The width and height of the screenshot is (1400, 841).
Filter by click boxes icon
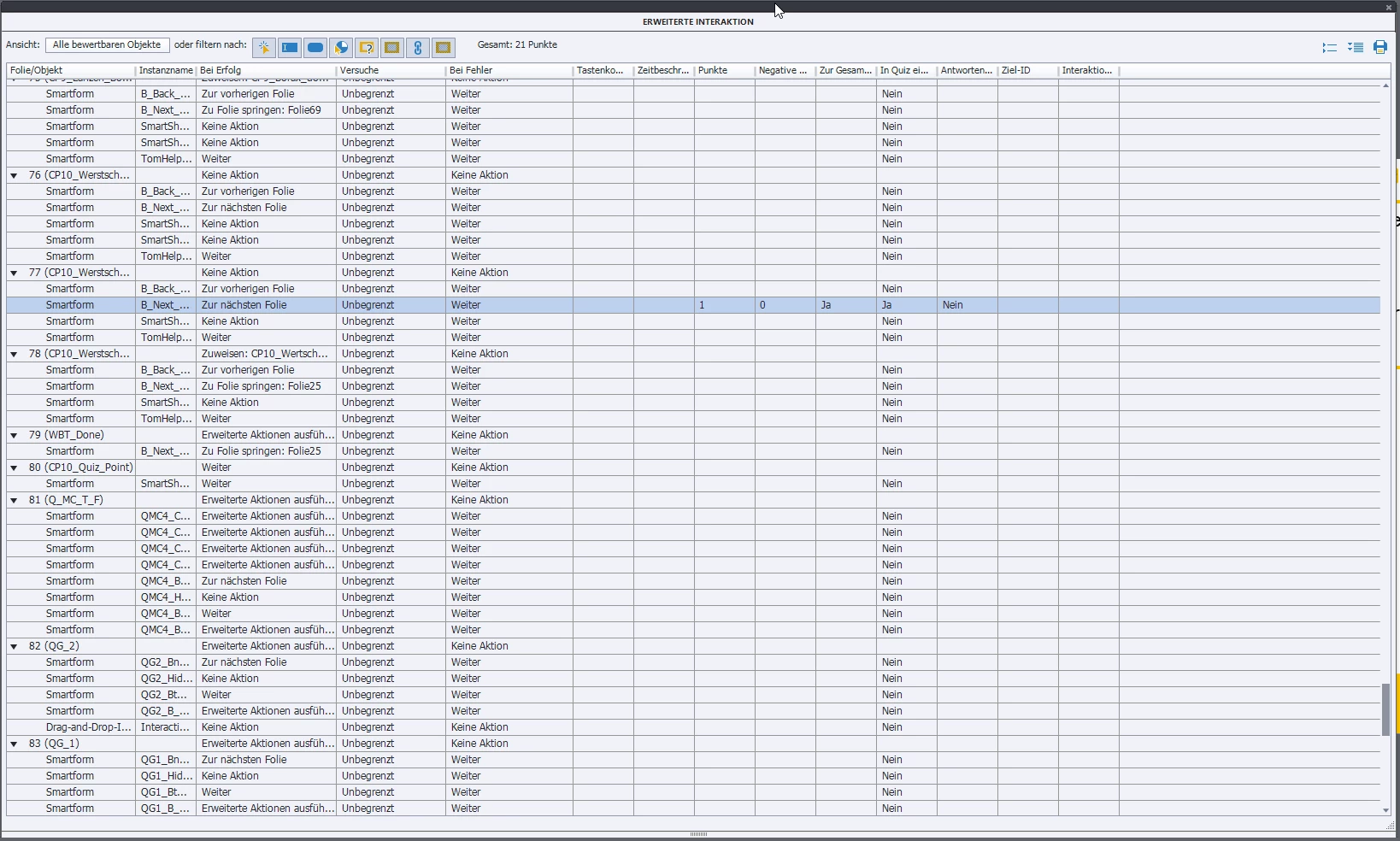coord(264,48)
